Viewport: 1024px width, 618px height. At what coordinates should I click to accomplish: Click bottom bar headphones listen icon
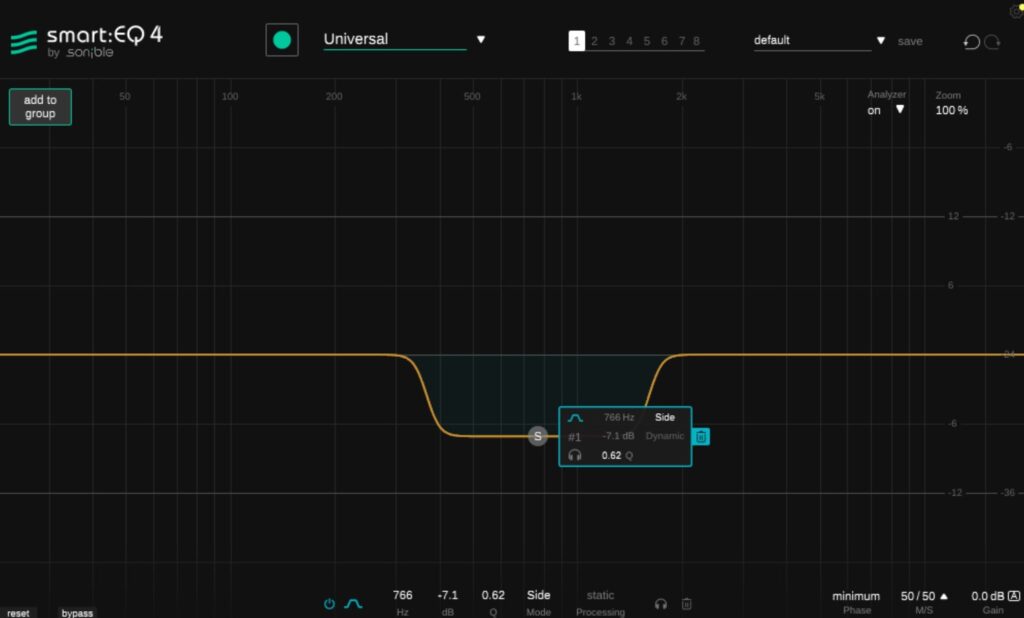660,604
